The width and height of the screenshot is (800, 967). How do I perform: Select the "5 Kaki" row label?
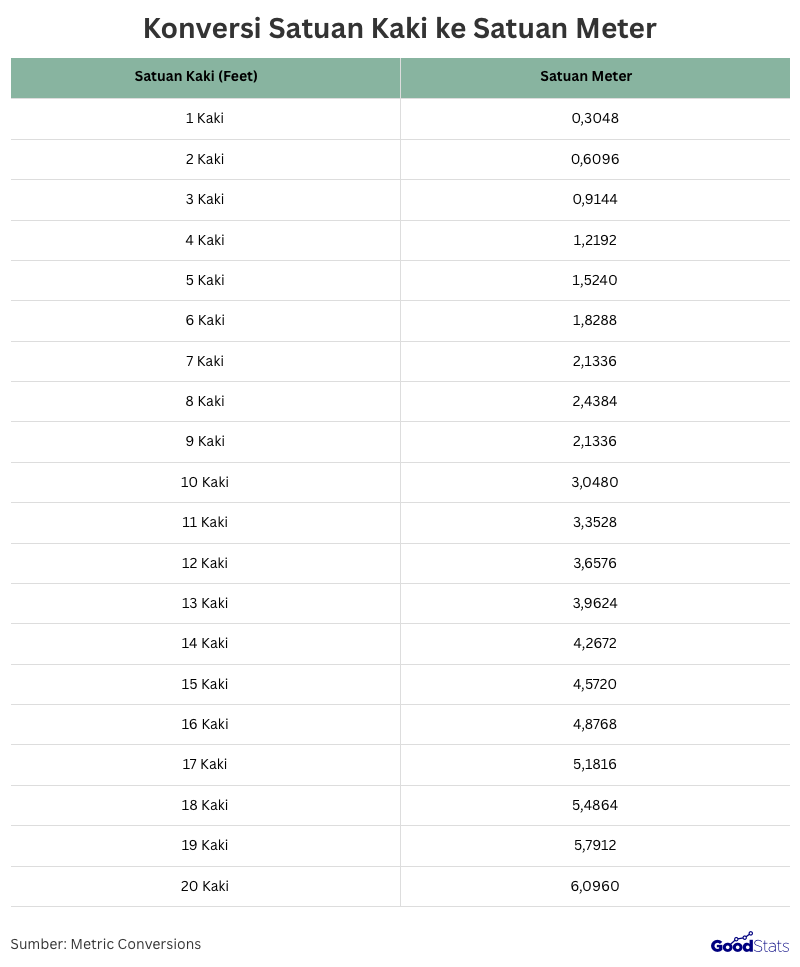coord(205,280)
